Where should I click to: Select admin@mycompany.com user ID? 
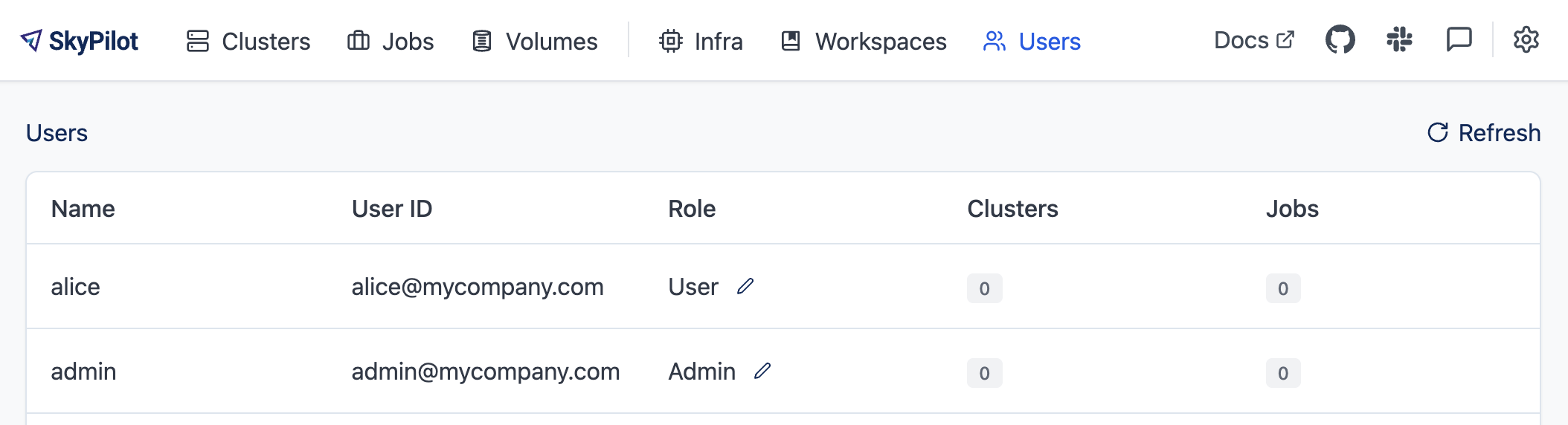tap(486, 372)
